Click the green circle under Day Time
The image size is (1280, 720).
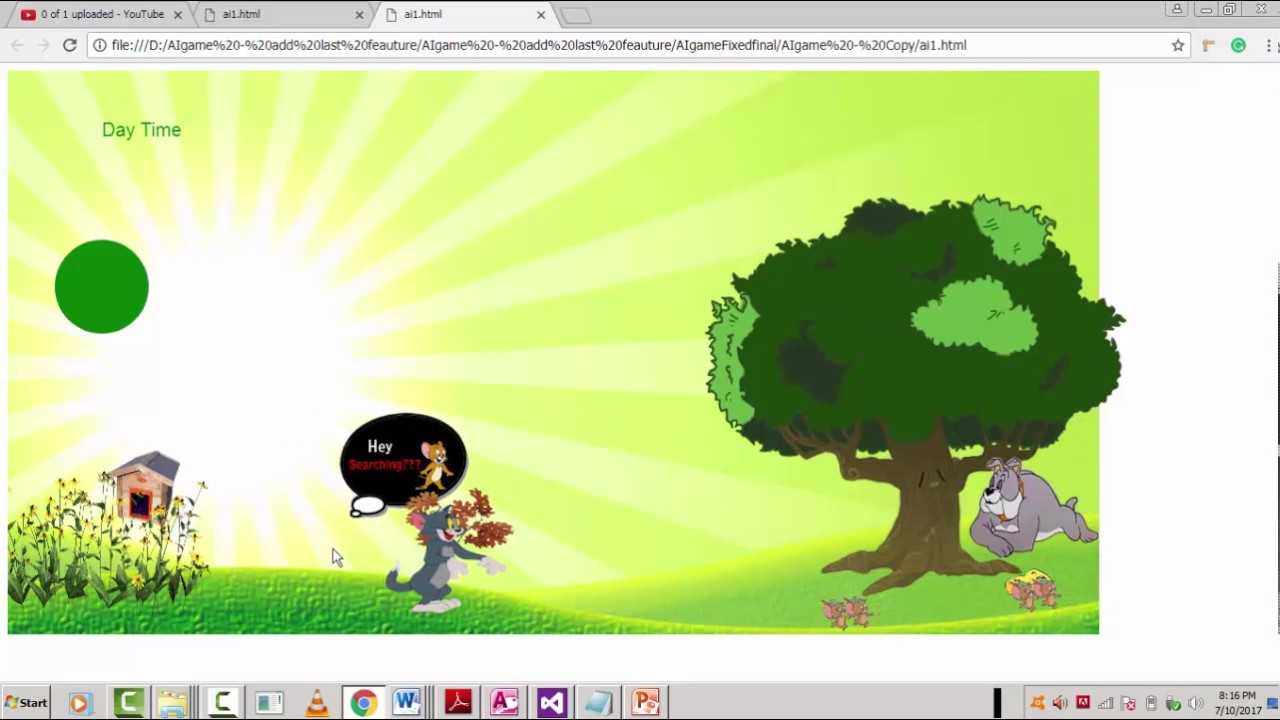[102, 287]
